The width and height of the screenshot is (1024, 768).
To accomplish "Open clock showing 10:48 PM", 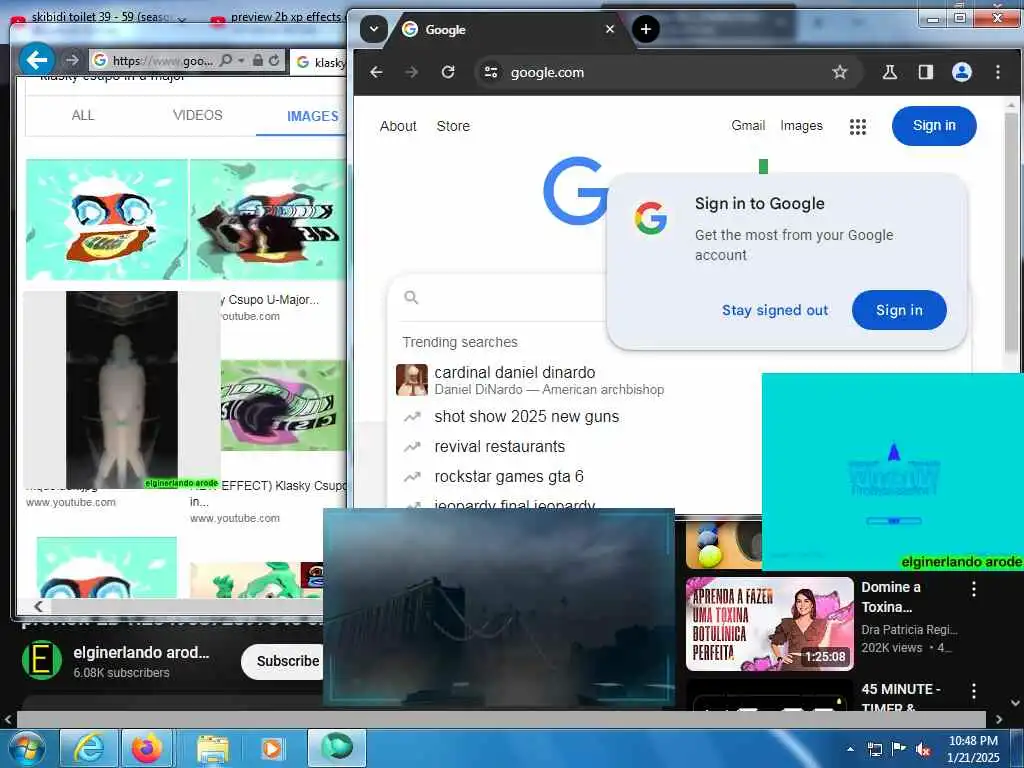I will point(973,749).
